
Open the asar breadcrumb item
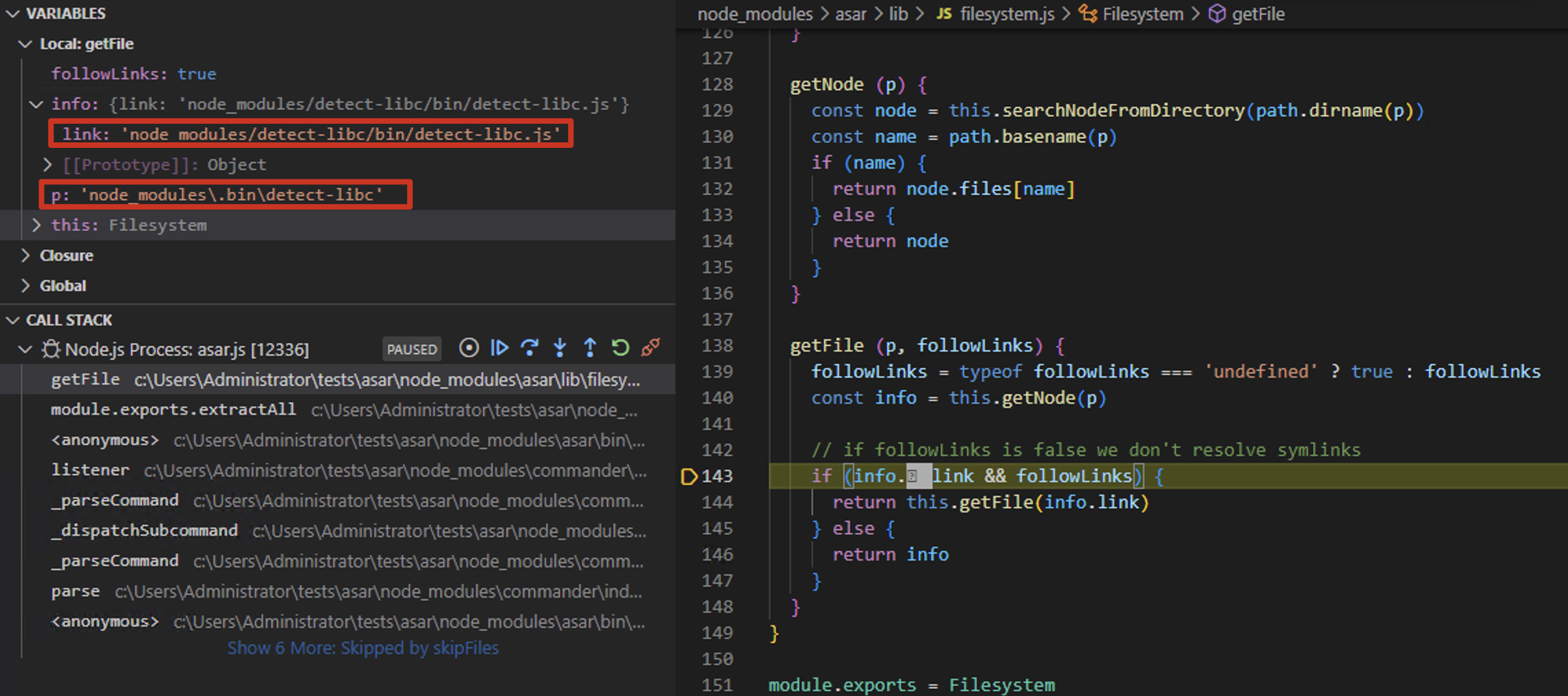[x=851, y=14]
